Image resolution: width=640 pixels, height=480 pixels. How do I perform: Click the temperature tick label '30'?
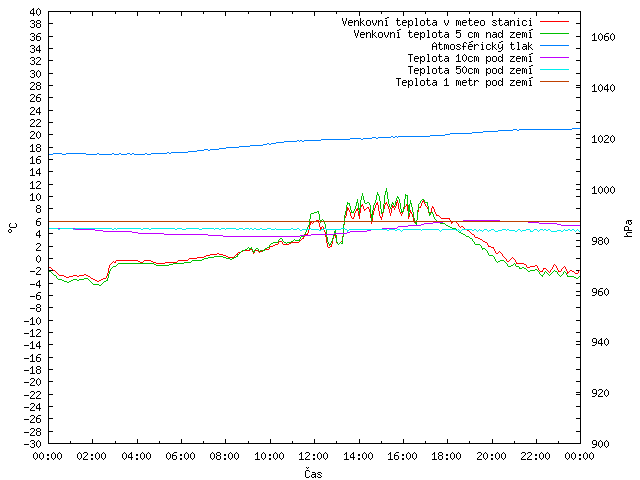click(36, 74)
